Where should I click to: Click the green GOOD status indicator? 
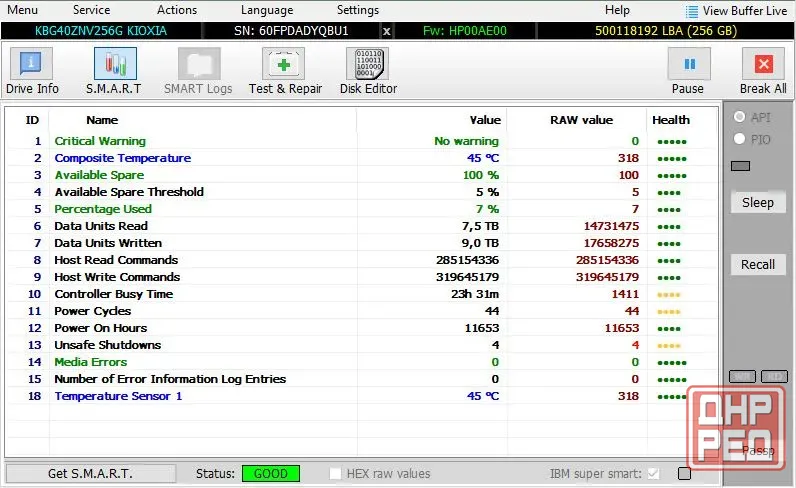271,474
